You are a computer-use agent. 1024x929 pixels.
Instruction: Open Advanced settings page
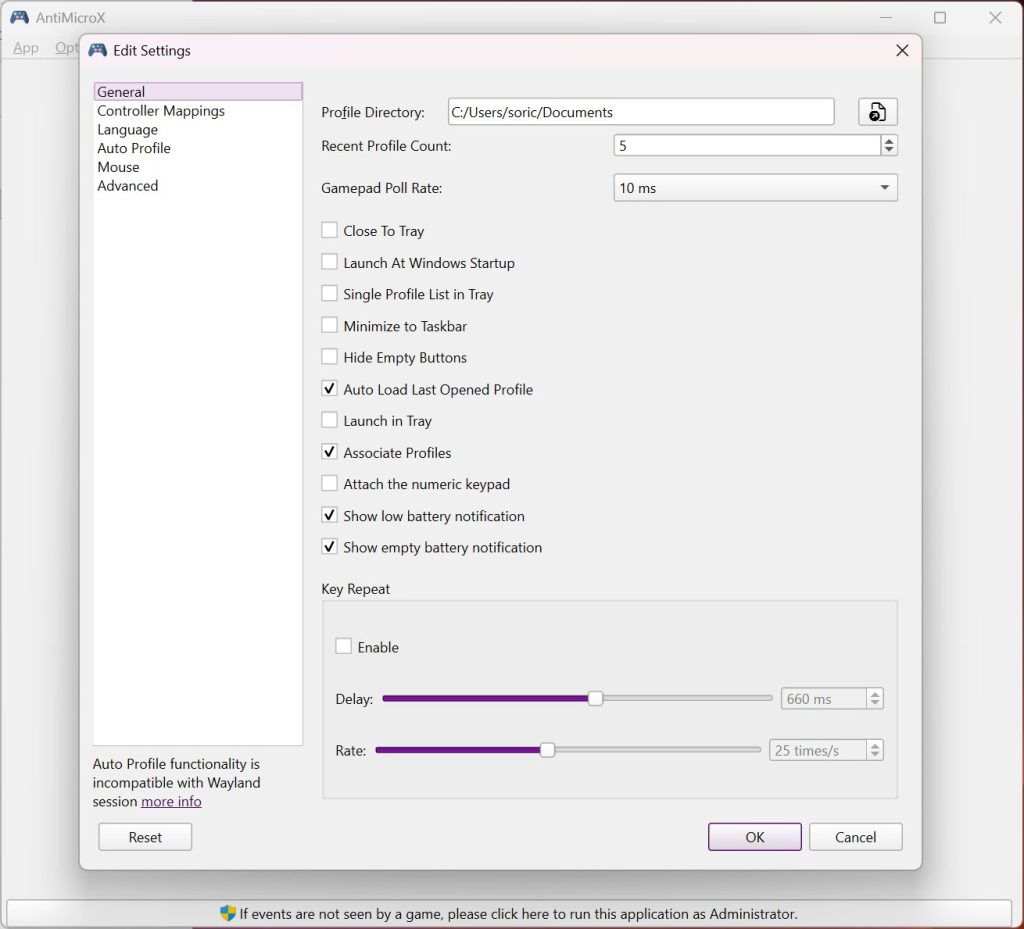pyautogui.click(x=198, y=185)
